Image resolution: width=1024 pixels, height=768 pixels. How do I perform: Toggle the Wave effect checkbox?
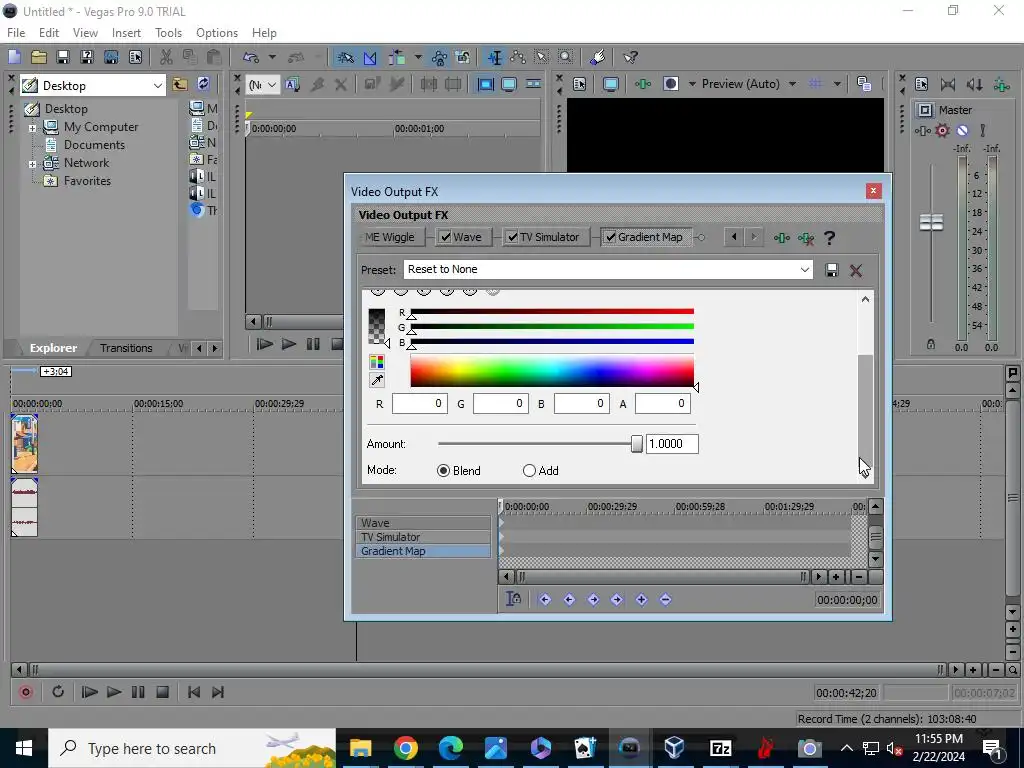pos(445,237)
